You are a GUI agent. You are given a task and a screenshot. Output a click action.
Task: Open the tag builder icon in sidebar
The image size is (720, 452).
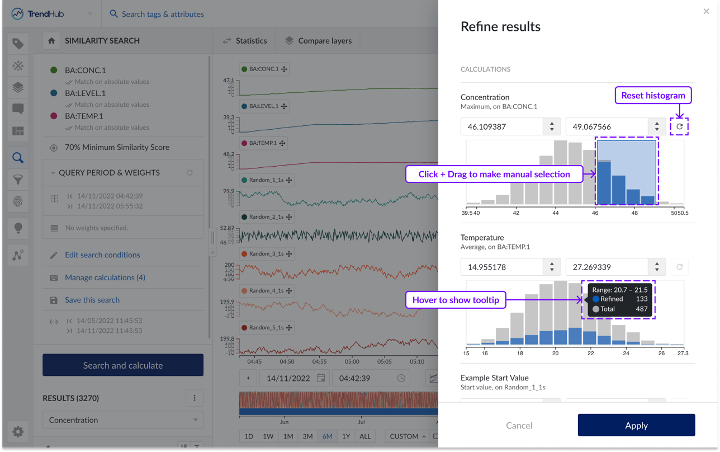click(18, 44)
